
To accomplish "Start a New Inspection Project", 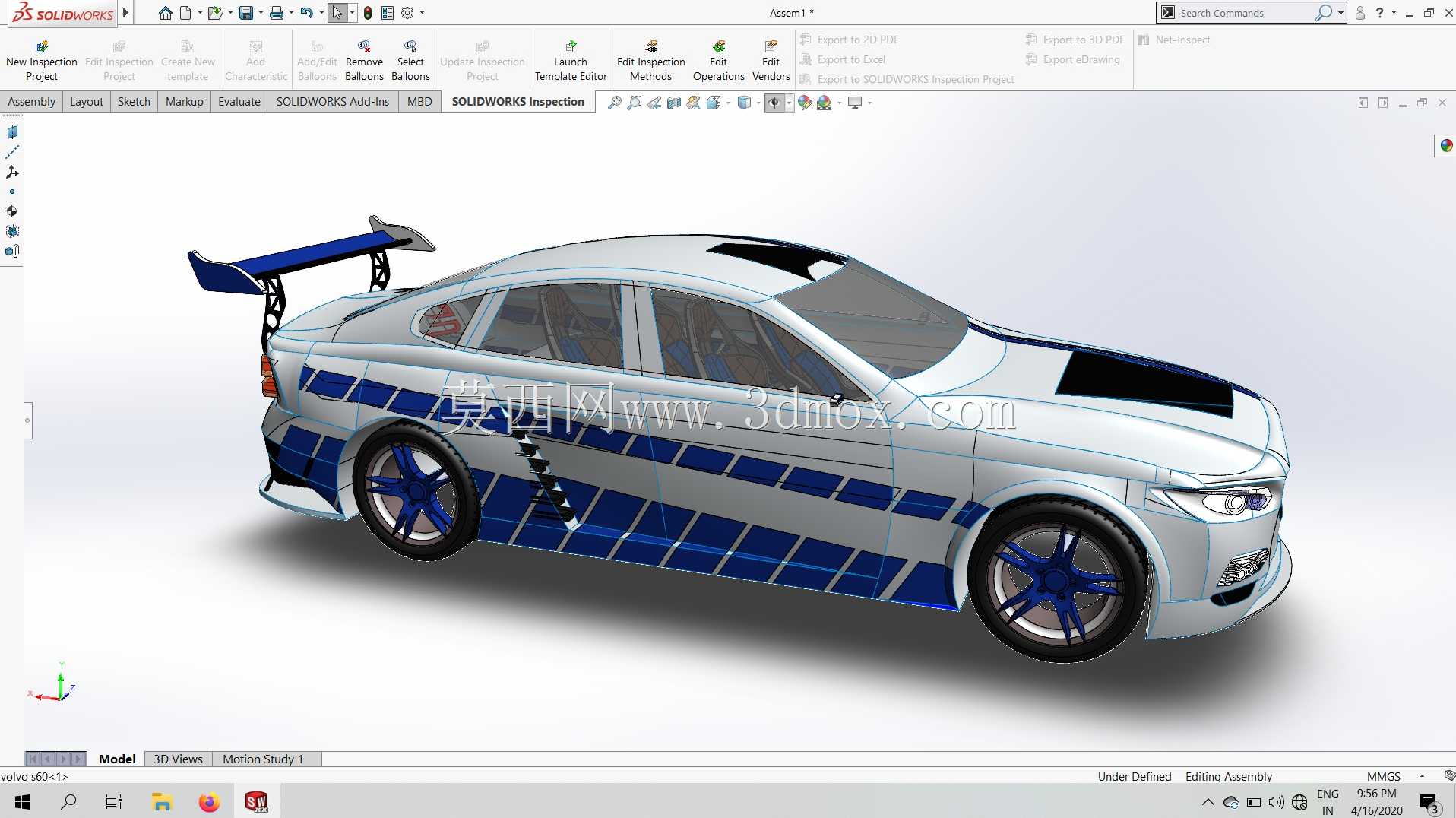I will (x=42, y=61).
